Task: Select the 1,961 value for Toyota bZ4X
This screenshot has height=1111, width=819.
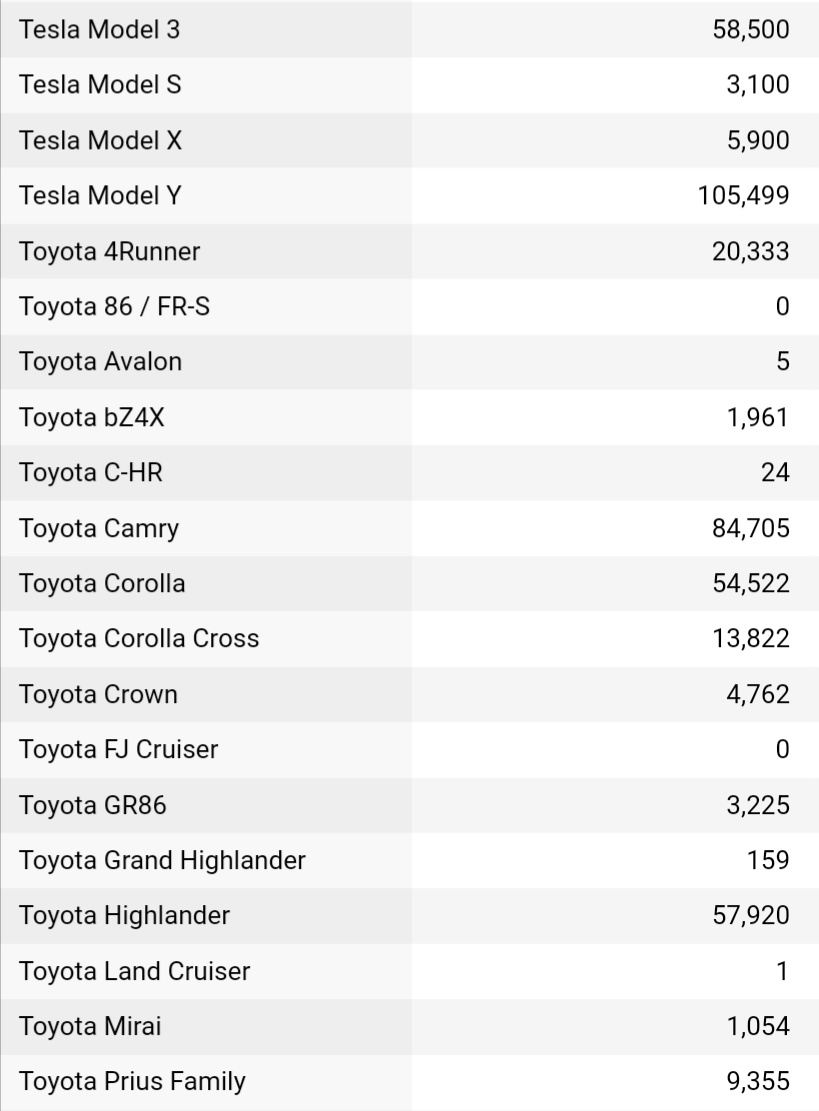Action: click(x=757, y=417)
